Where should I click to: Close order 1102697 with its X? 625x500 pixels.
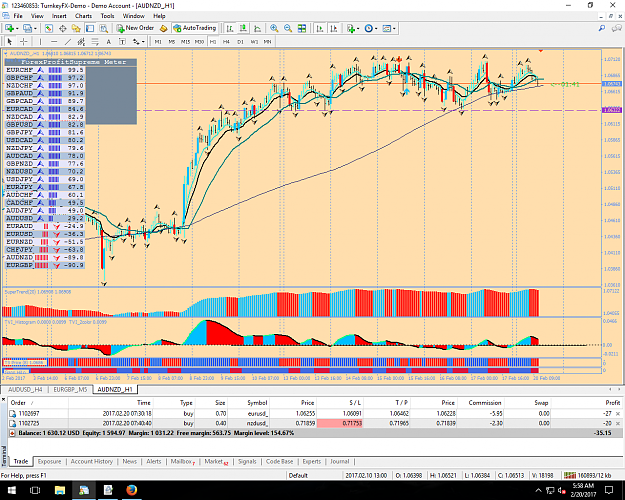point(618,414)
